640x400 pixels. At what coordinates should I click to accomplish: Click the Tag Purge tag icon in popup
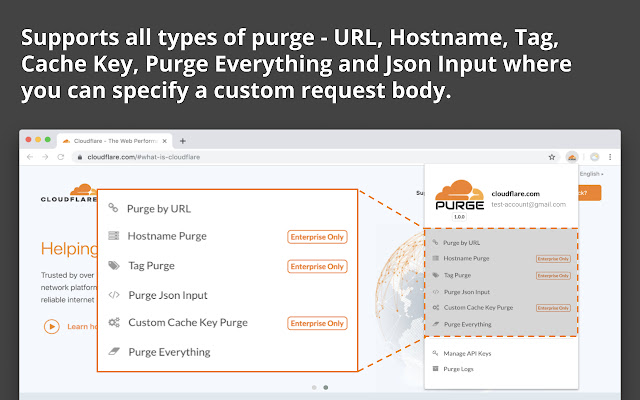[436, 275]
